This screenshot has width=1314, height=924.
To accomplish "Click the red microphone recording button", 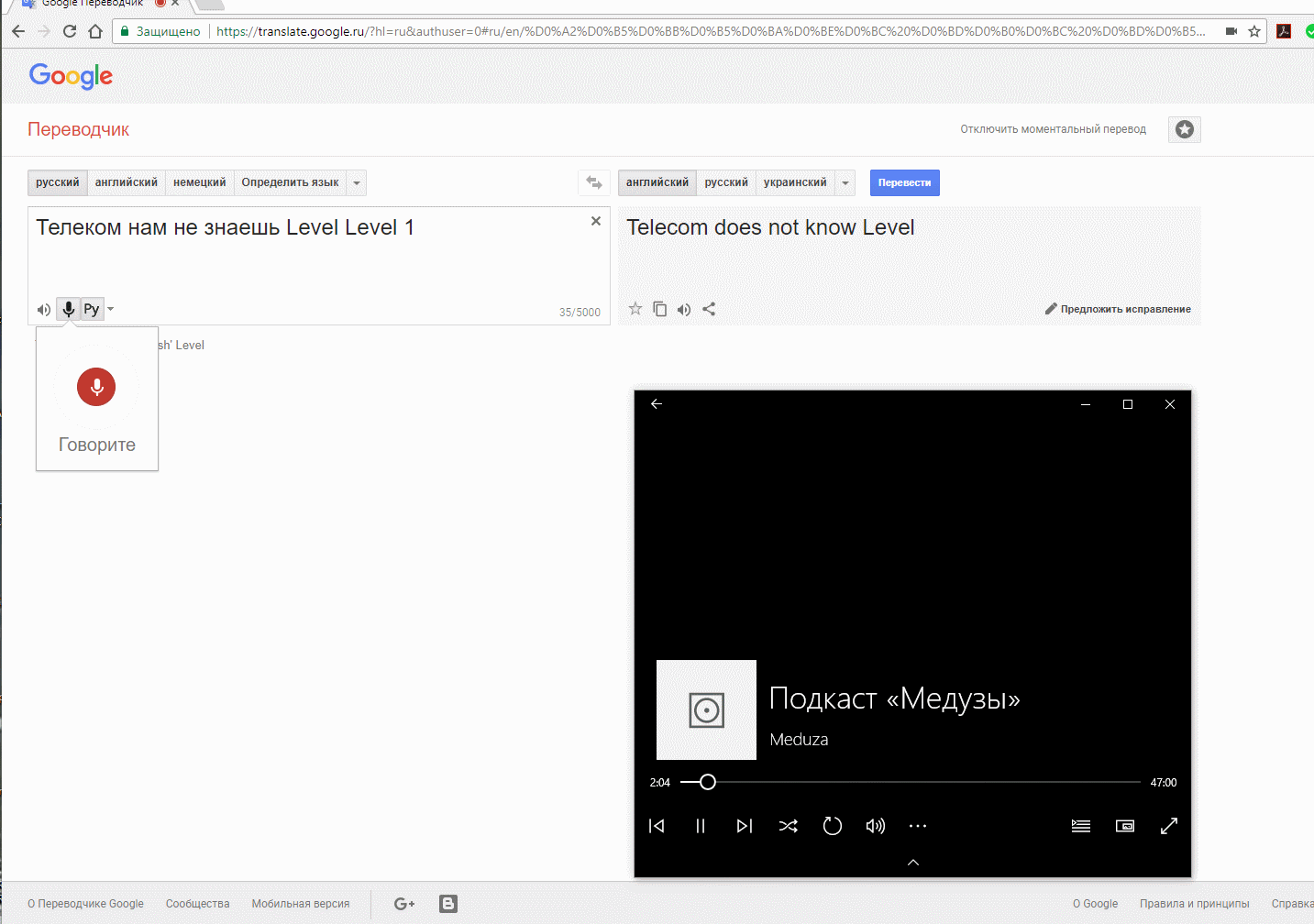I will pyautogui.click(x=96, y=387).
